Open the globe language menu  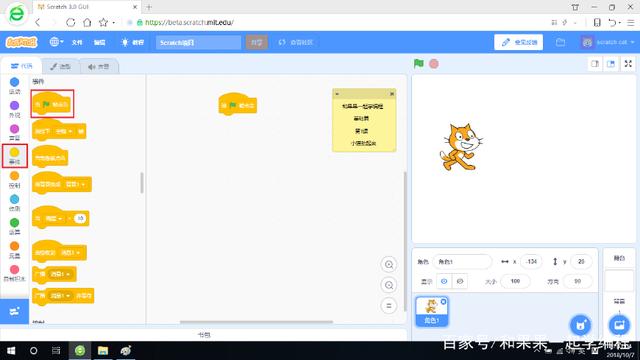coord(56,42)
